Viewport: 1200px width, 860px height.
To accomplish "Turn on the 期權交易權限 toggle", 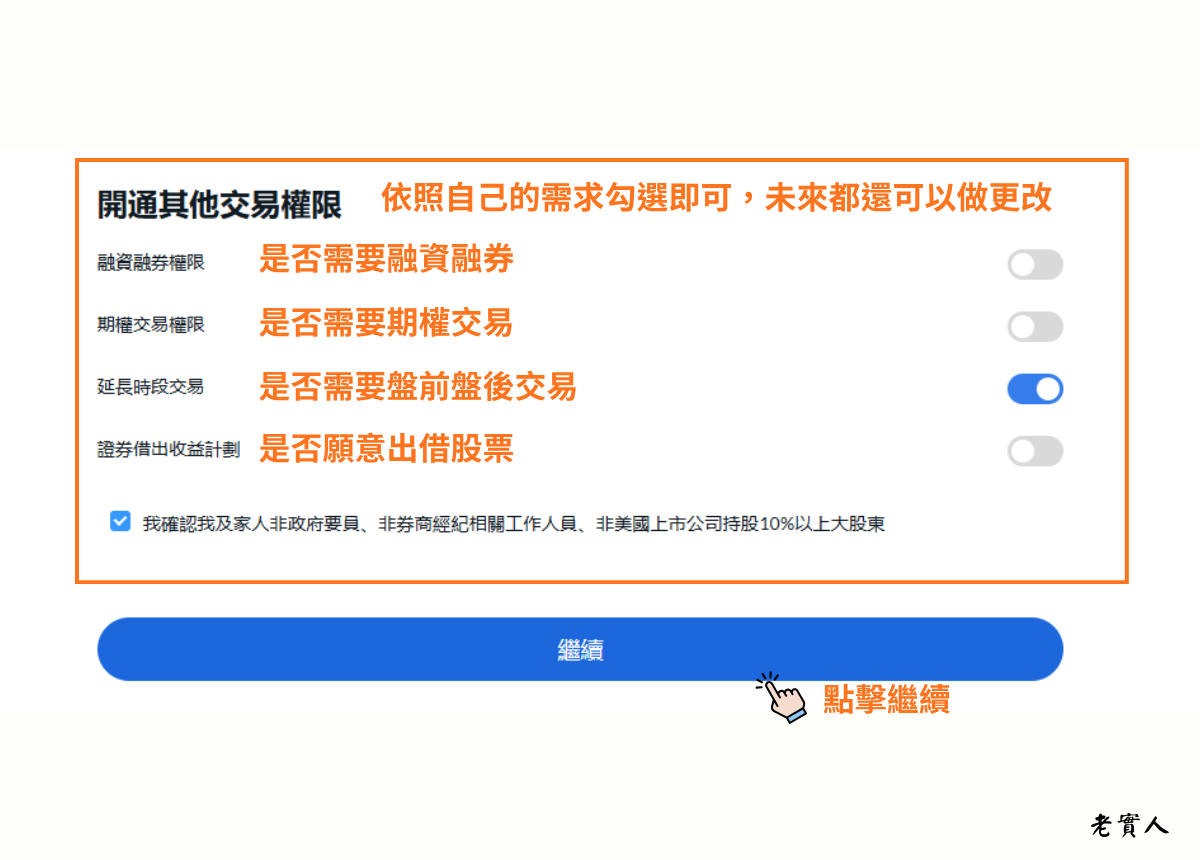I will pos(1035,326).
